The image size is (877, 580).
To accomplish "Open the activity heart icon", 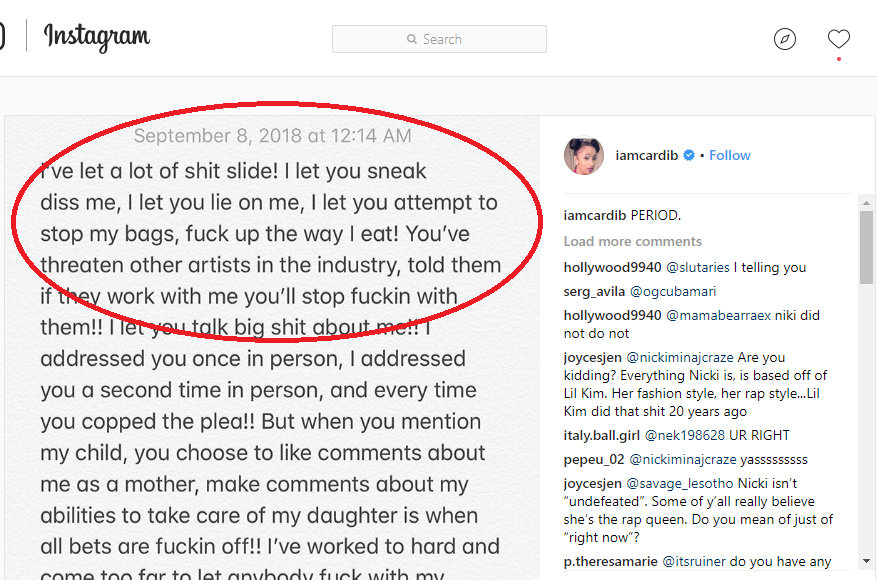I will coord(838,39).
